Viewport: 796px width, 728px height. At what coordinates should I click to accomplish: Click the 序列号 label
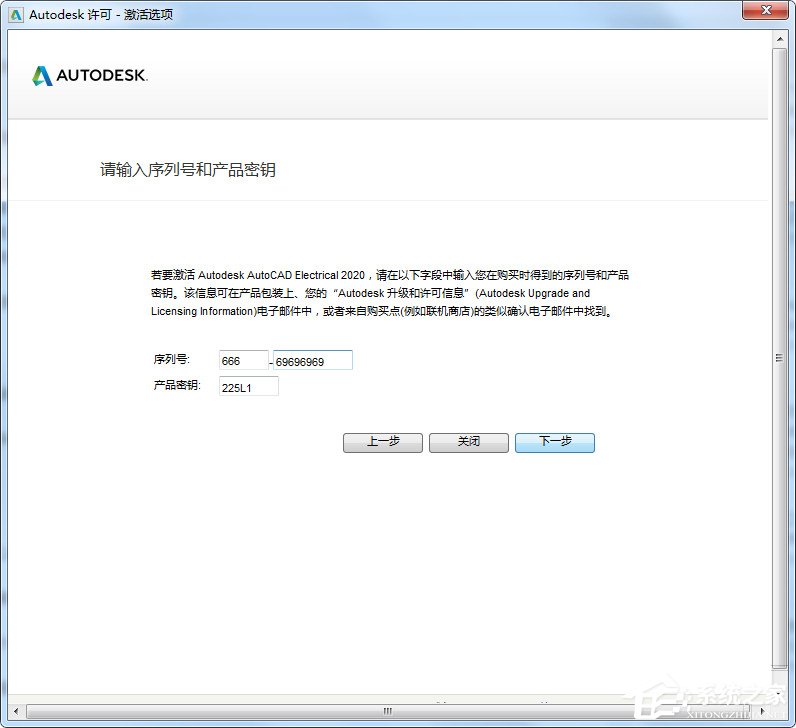(x=171, y=359)
